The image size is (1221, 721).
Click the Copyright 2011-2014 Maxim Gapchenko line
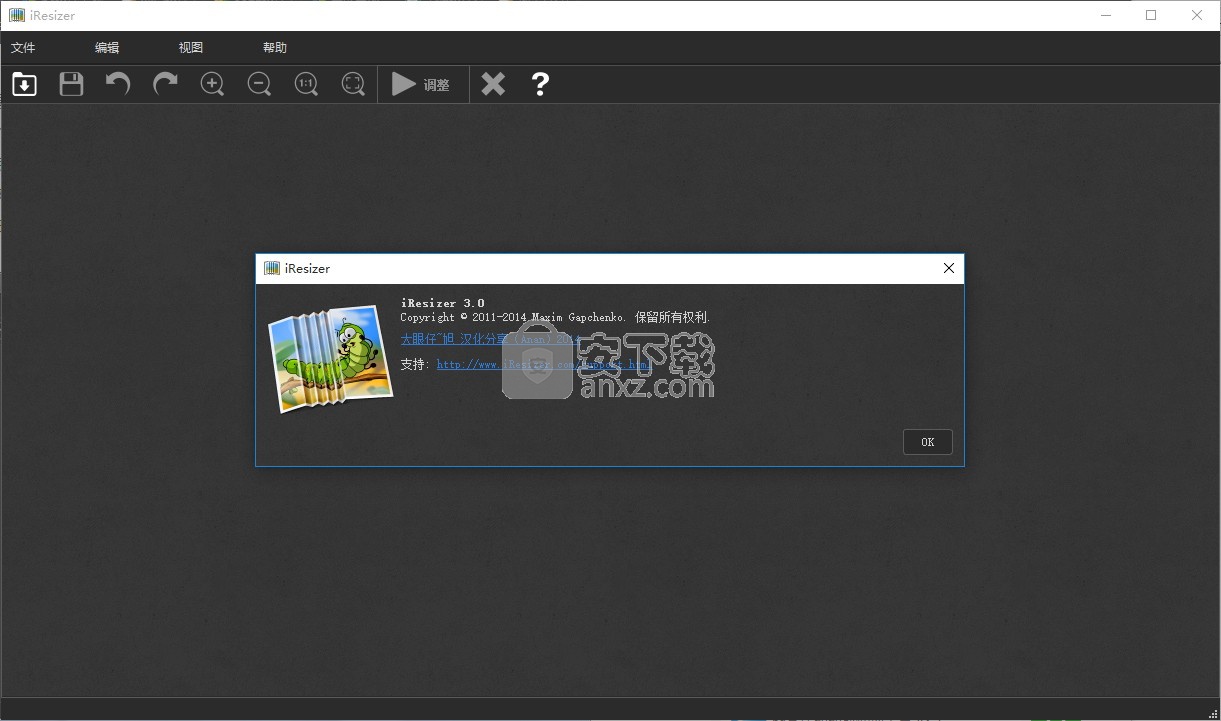point(555,317)
